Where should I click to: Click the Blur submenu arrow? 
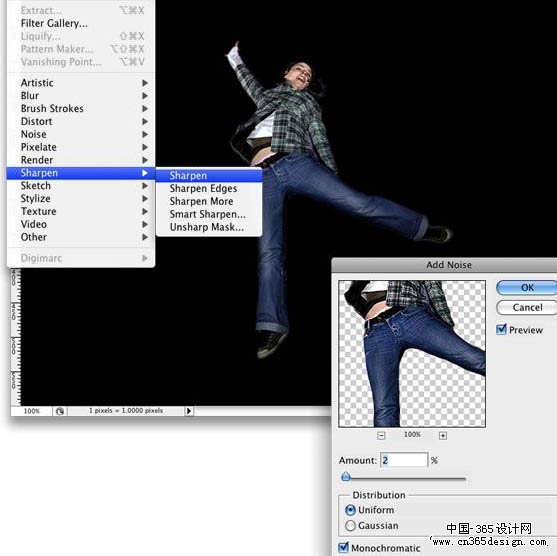coord(145,96)
